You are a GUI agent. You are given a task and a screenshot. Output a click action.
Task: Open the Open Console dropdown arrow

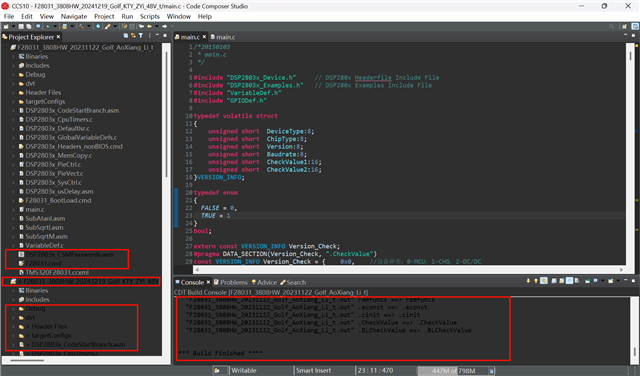pos(618,281)
